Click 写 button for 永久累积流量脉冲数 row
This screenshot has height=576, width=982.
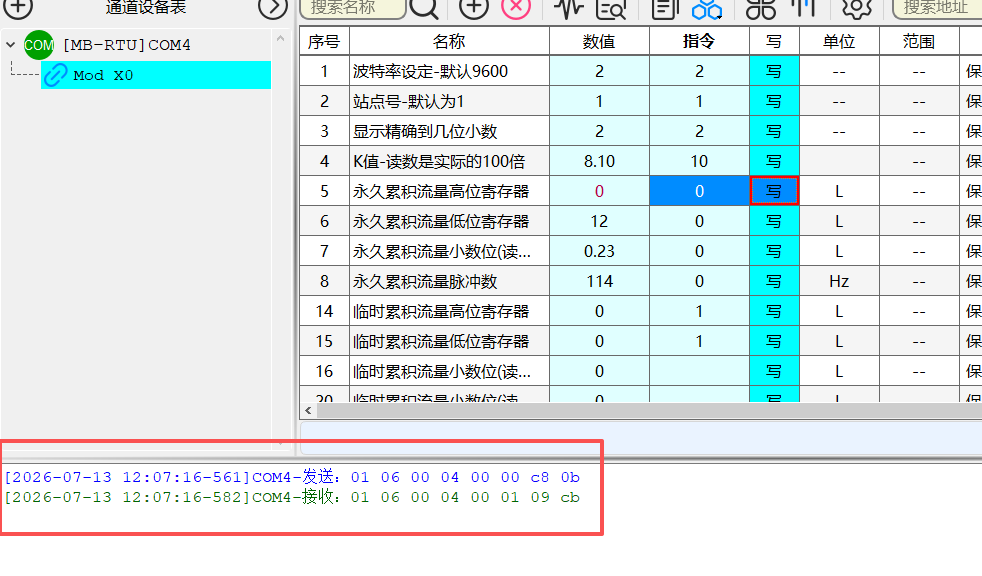(x=774, y=281)
